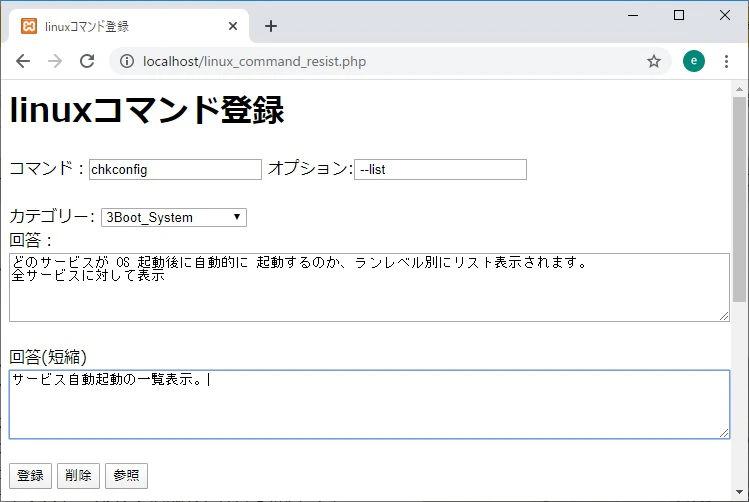Click the カテゴリー: label text
749x502 pixels.
tap(53, 216)
